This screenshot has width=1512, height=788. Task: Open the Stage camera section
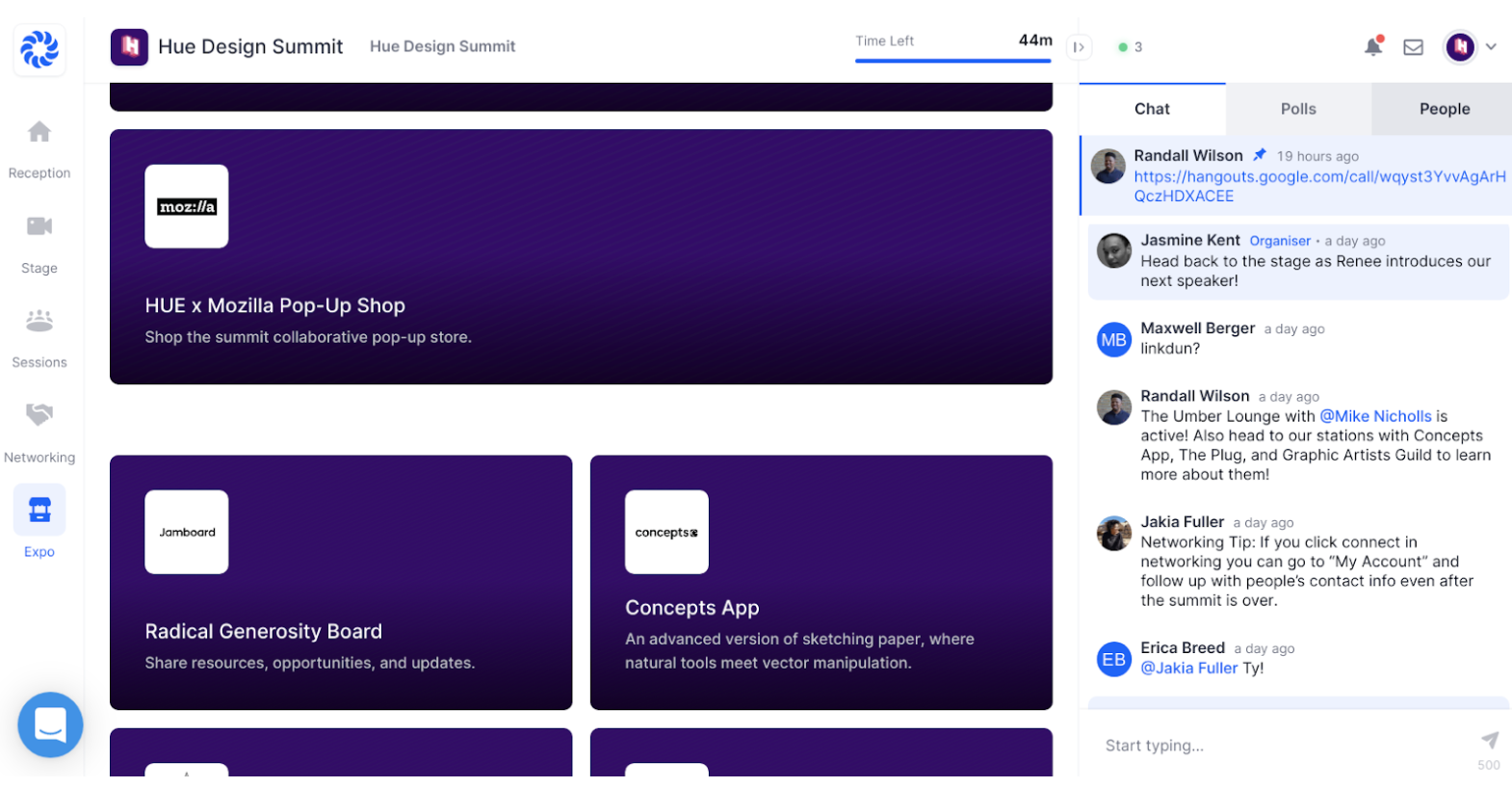pyautogui.click(x=39, y=245)
